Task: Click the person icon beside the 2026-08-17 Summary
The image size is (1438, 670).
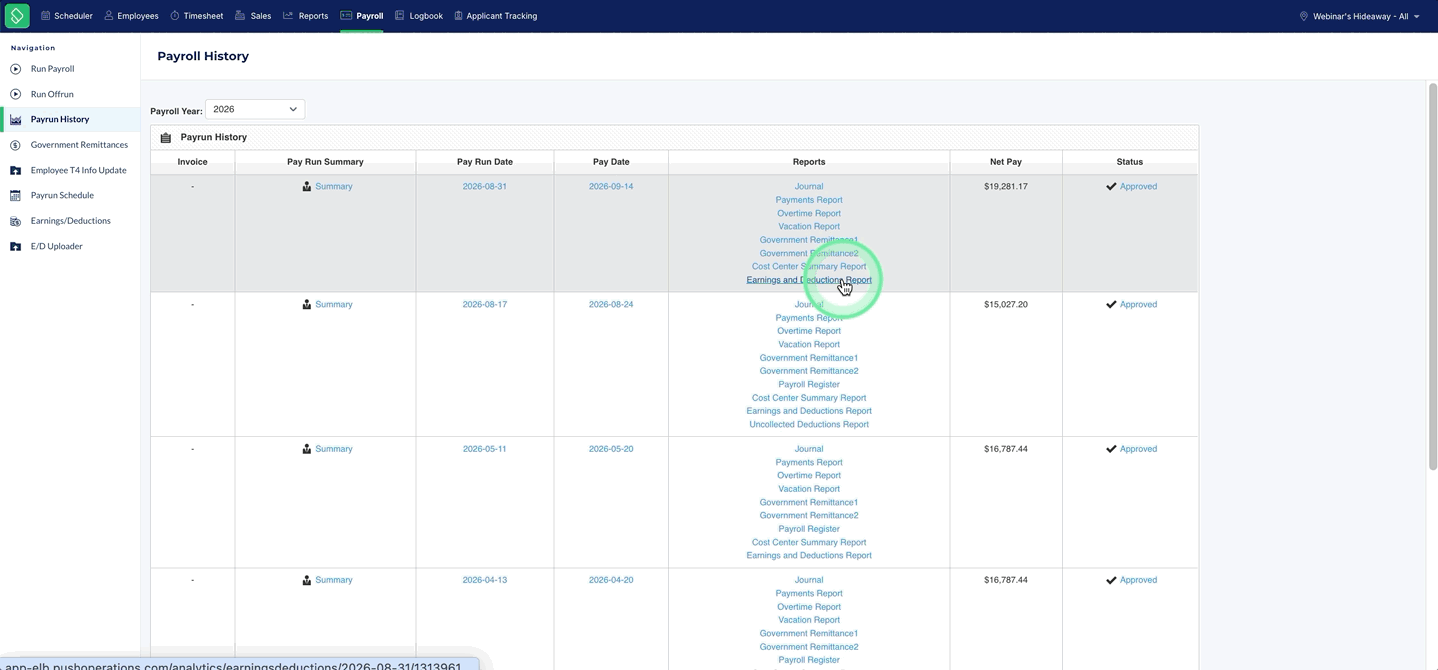Action: point(307,305)
